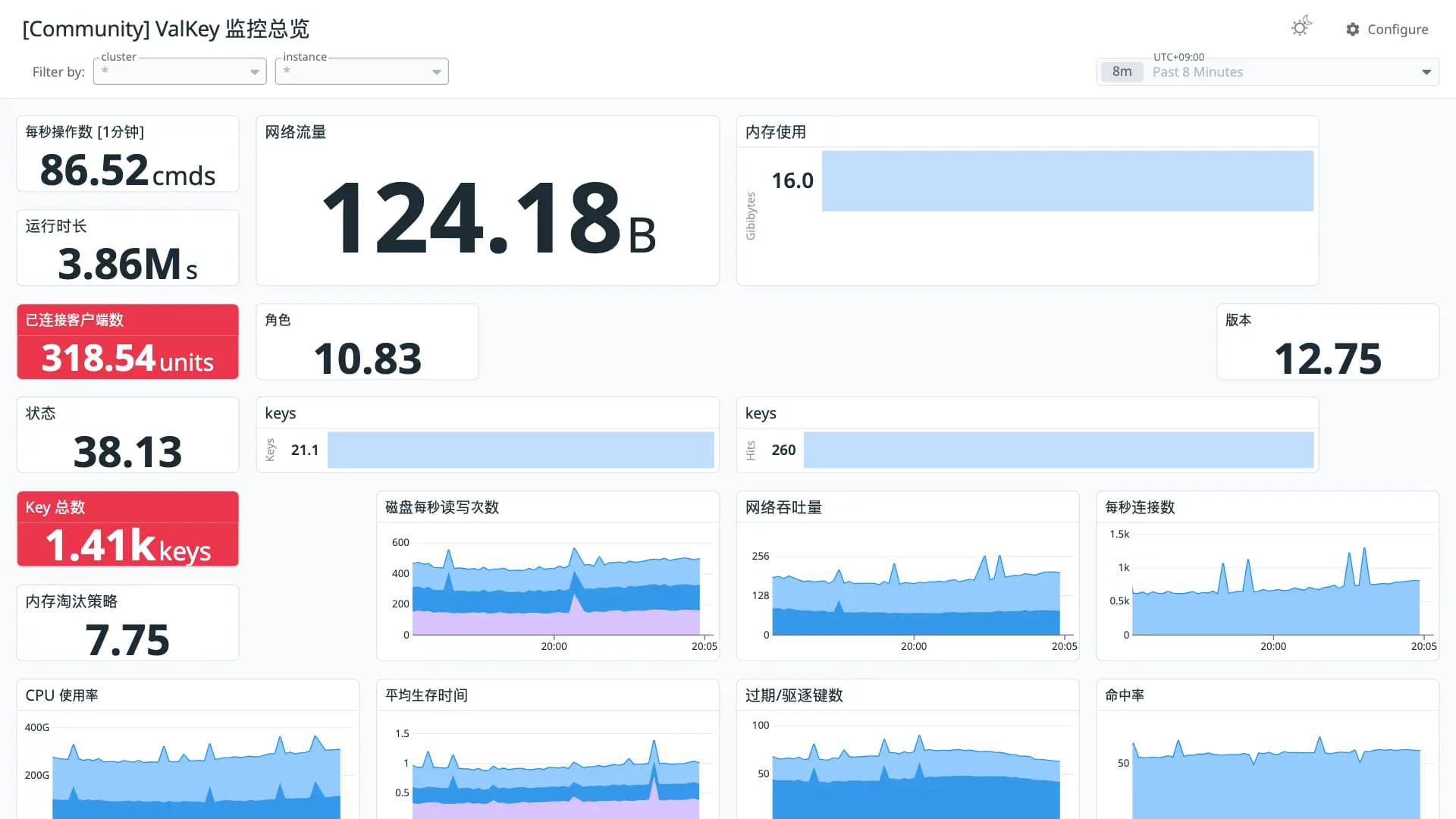Click the 状态 38.13 value
Viewport: 1456px width, 819px height.
(127, 452)
